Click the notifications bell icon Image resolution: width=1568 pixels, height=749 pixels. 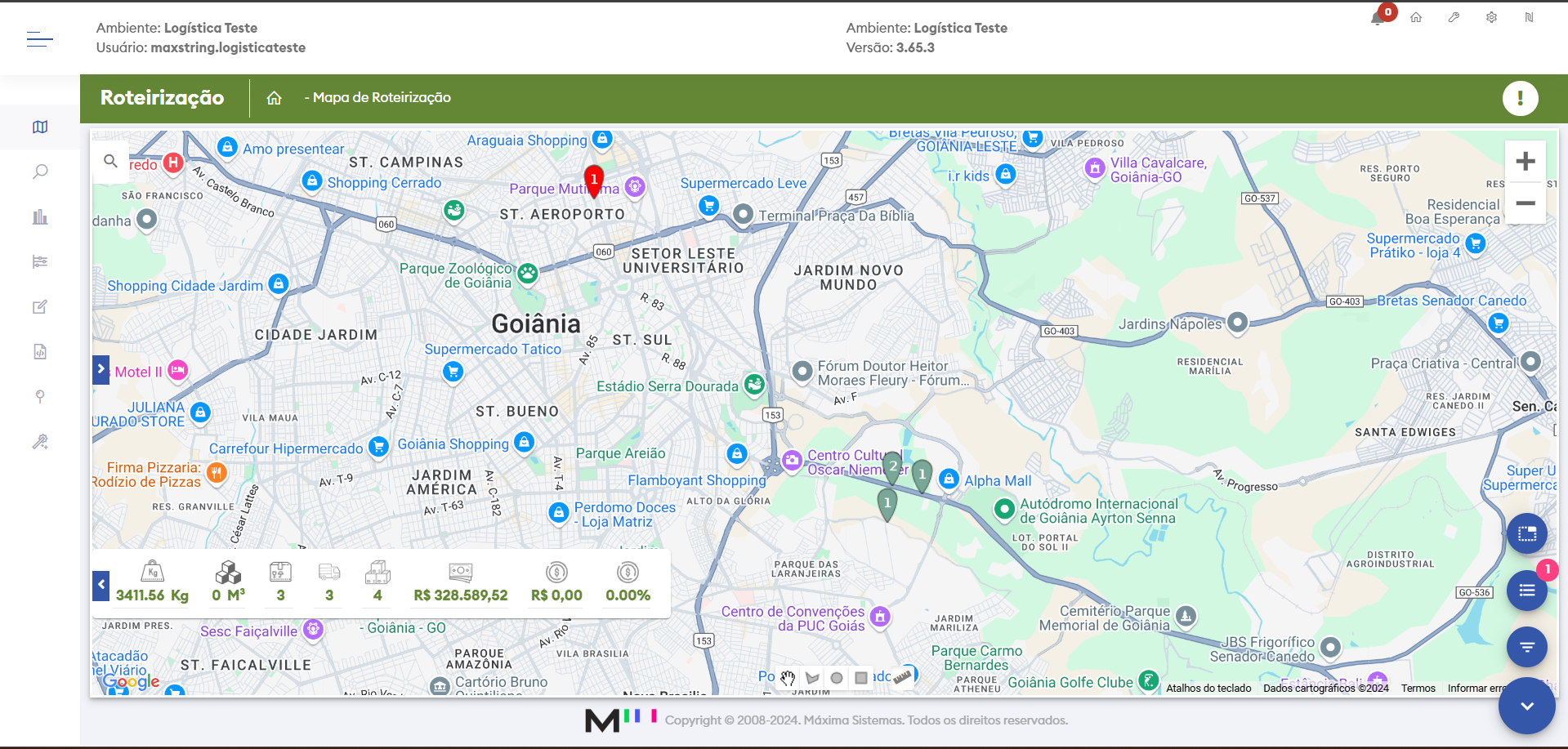coord(1378,18)
